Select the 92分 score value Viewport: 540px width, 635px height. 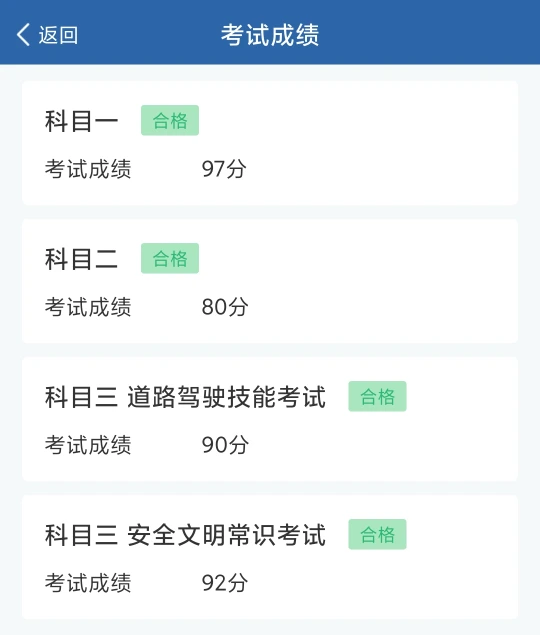tap(225, 583)
